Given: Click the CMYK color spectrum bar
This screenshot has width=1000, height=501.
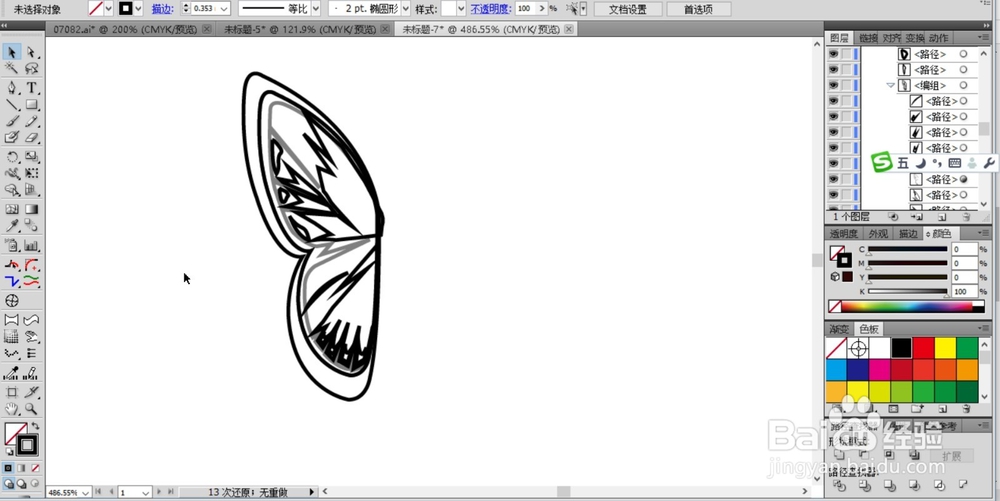Looking at the screenshot, I should [906, 307].
